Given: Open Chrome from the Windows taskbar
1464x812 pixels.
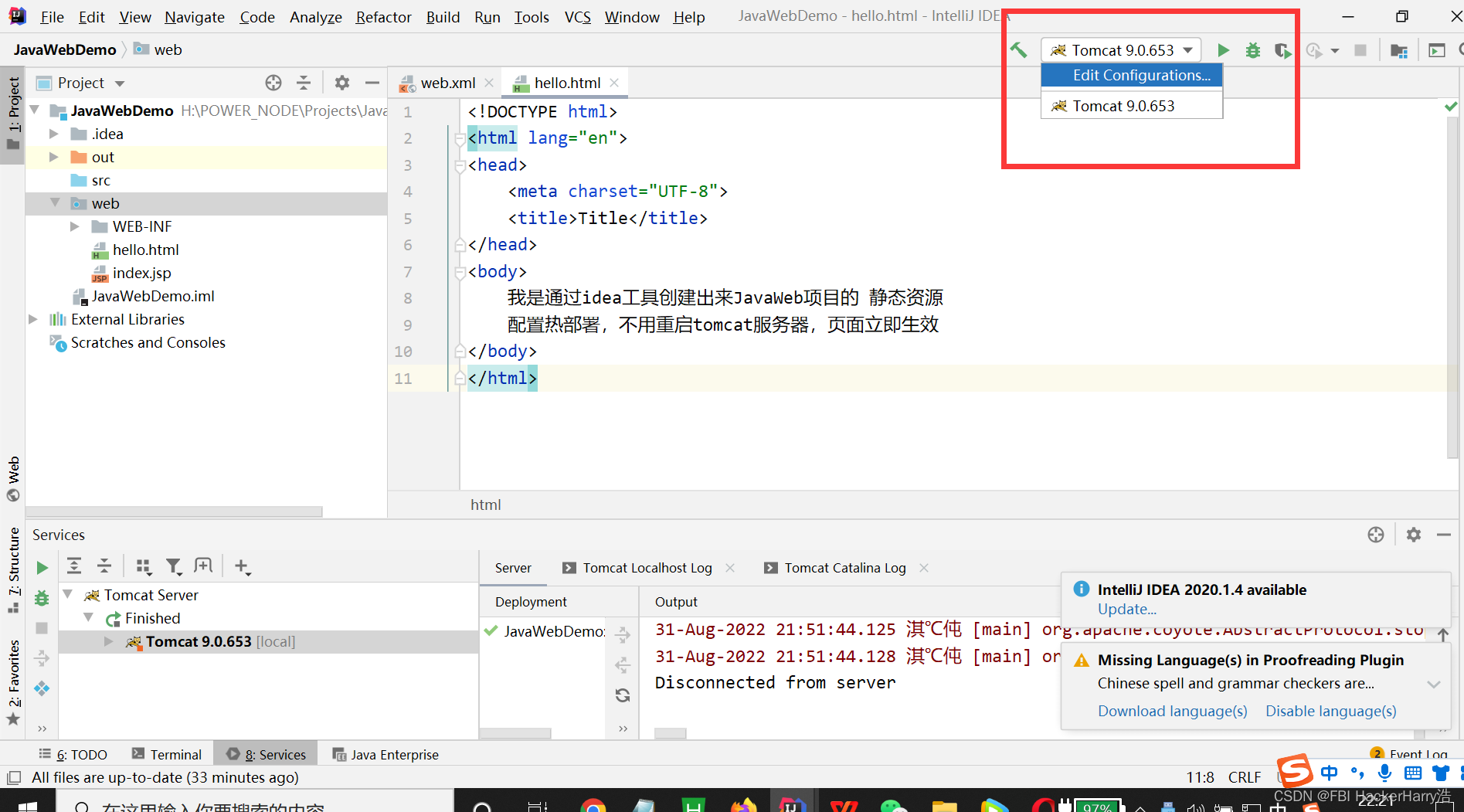Looking at the screenshot, I should (x=593, y=806).
